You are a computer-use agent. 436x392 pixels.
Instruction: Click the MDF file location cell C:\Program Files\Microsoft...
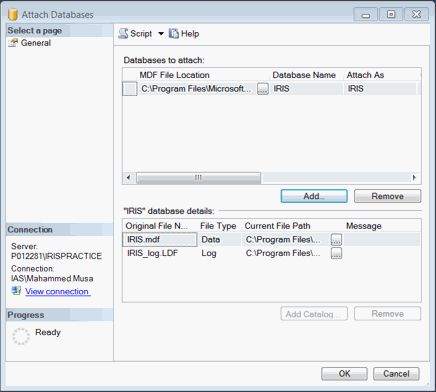(x=197, y=89)
